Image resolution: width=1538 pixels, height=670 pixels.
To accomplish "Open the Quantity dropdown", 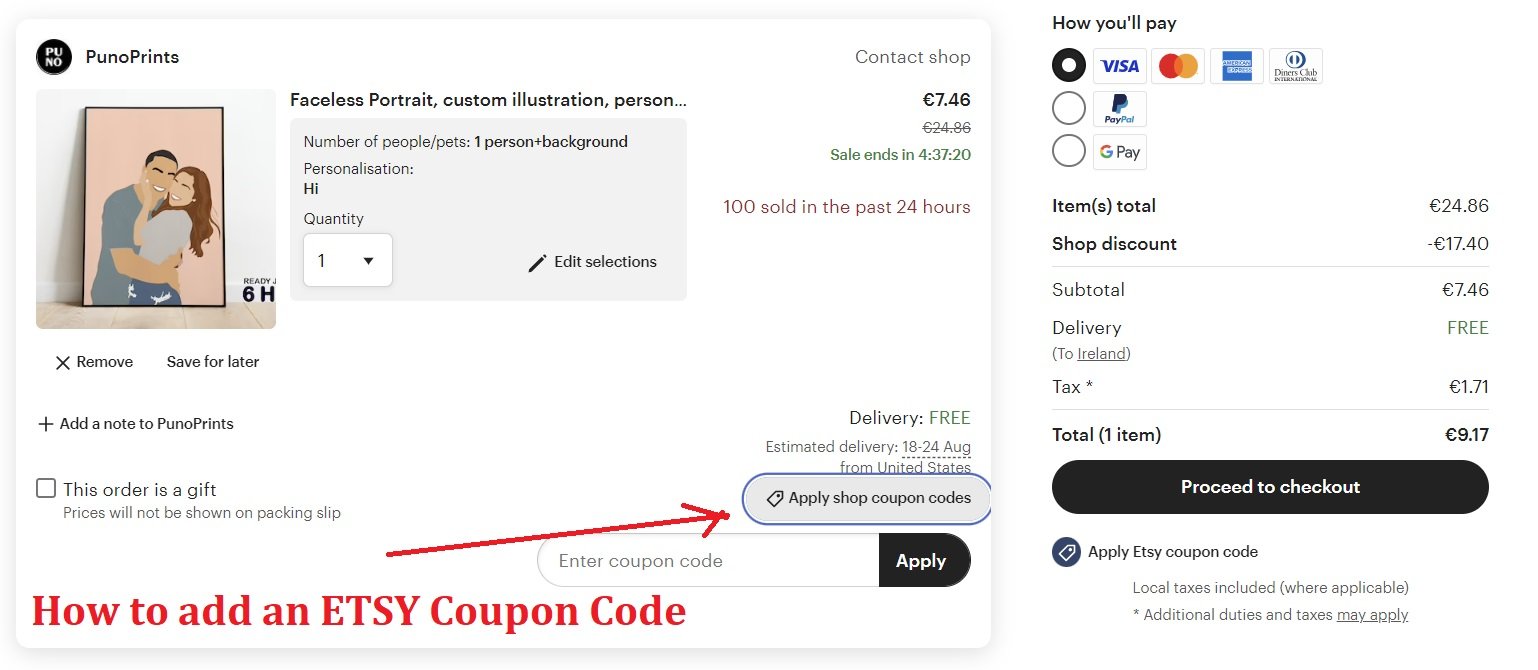I will point(347,259).
